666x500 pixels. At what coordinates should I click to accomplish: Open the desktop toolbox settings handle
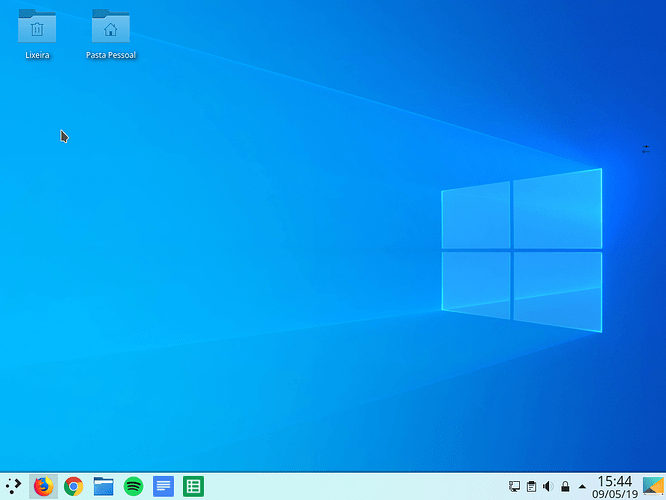click(646, 149)
